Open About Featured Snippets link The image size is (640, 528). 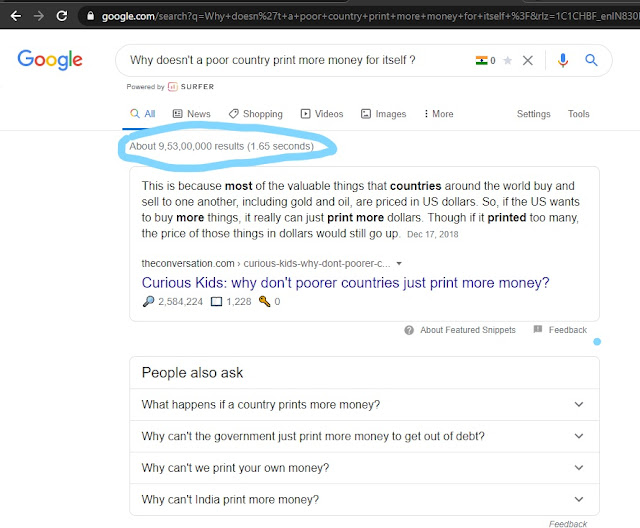click(468, 330)
